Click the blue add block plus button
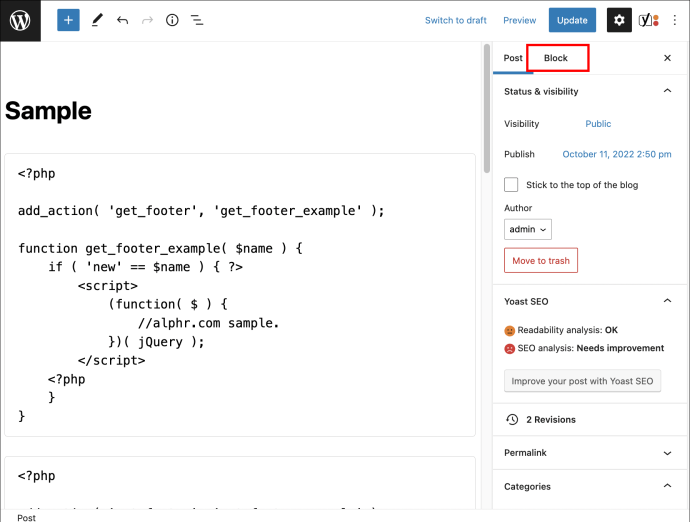Viewport: 690px width, 522px height. point(68,20)
